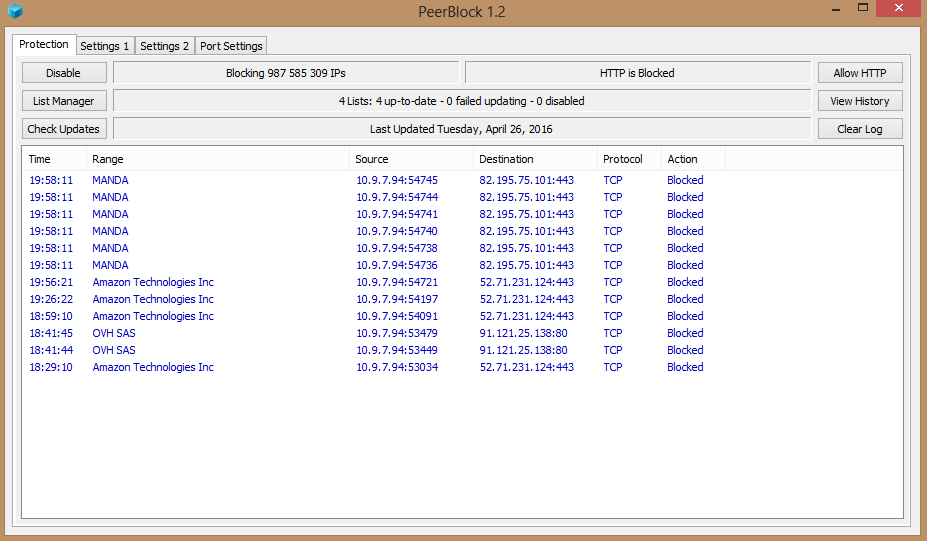Open the Port Settings tab
The width and height of the screenshot is (927, 541).
[x=231, y=46]
